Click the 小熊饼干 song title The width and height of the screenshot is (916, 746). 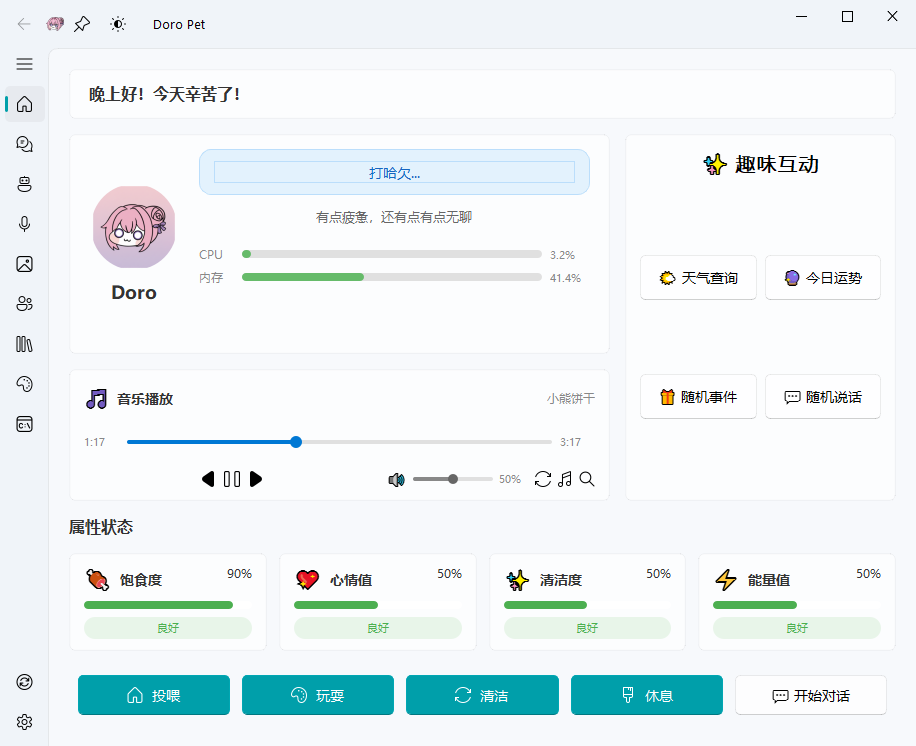pyautogui.click(x=571, y=398)
